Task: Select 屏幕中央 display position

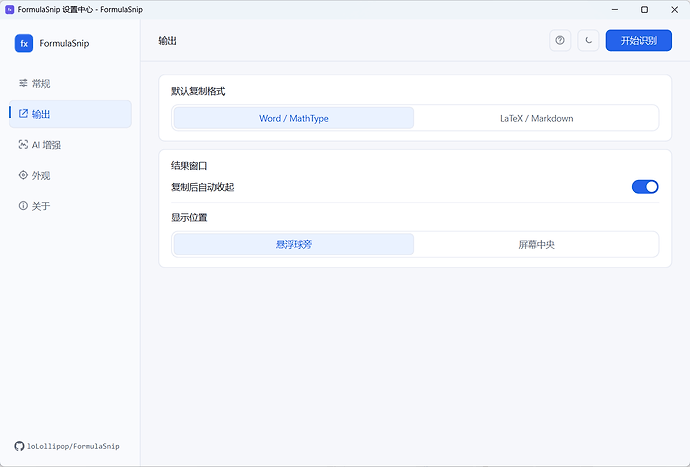Action: tap(536, 244)
